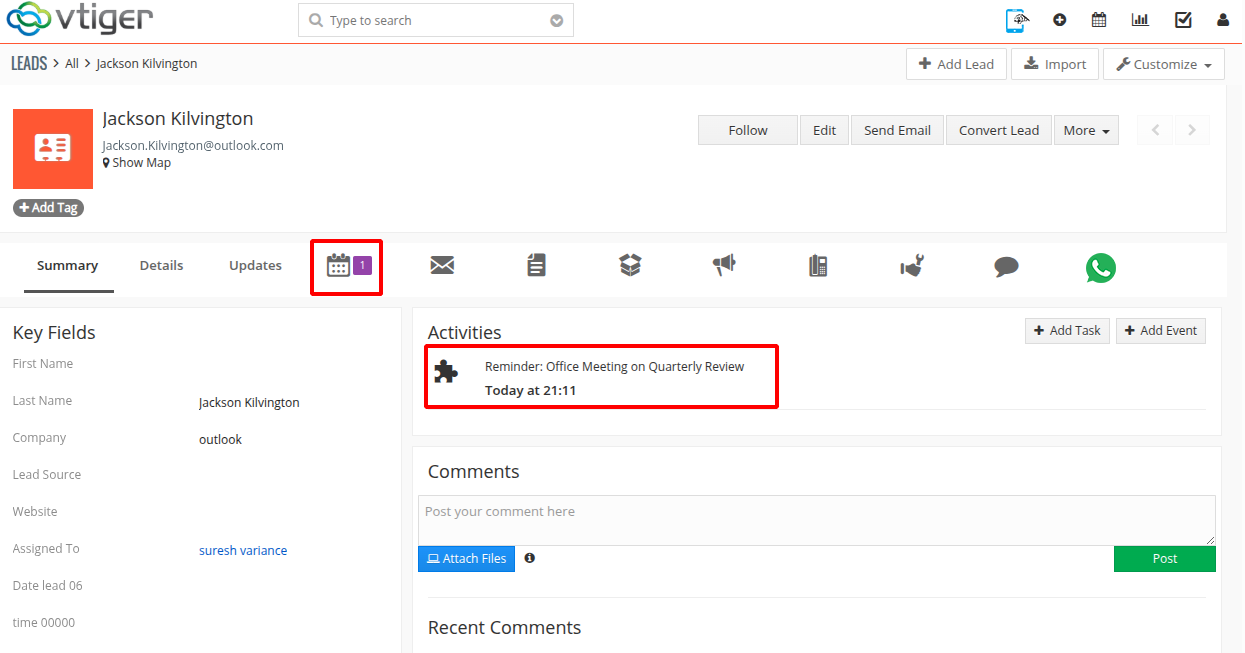Open the chat bubble comments tab icon

[x=1006, y=267]
